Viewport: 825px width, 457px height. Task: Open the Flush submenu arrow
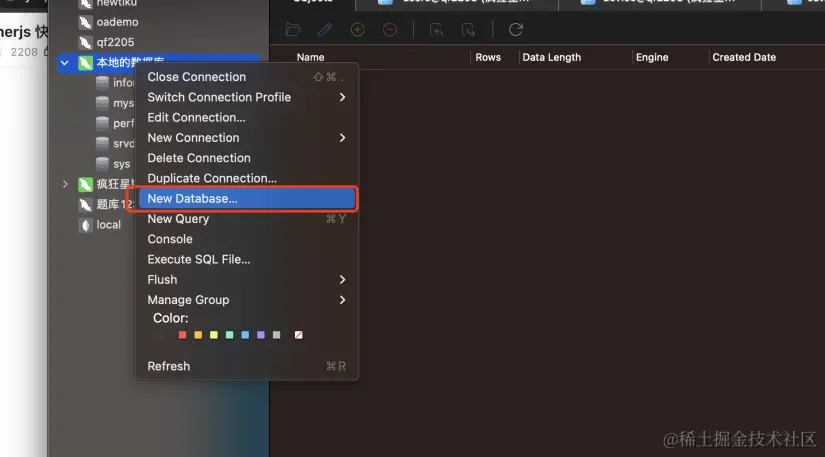pos(343,280)
